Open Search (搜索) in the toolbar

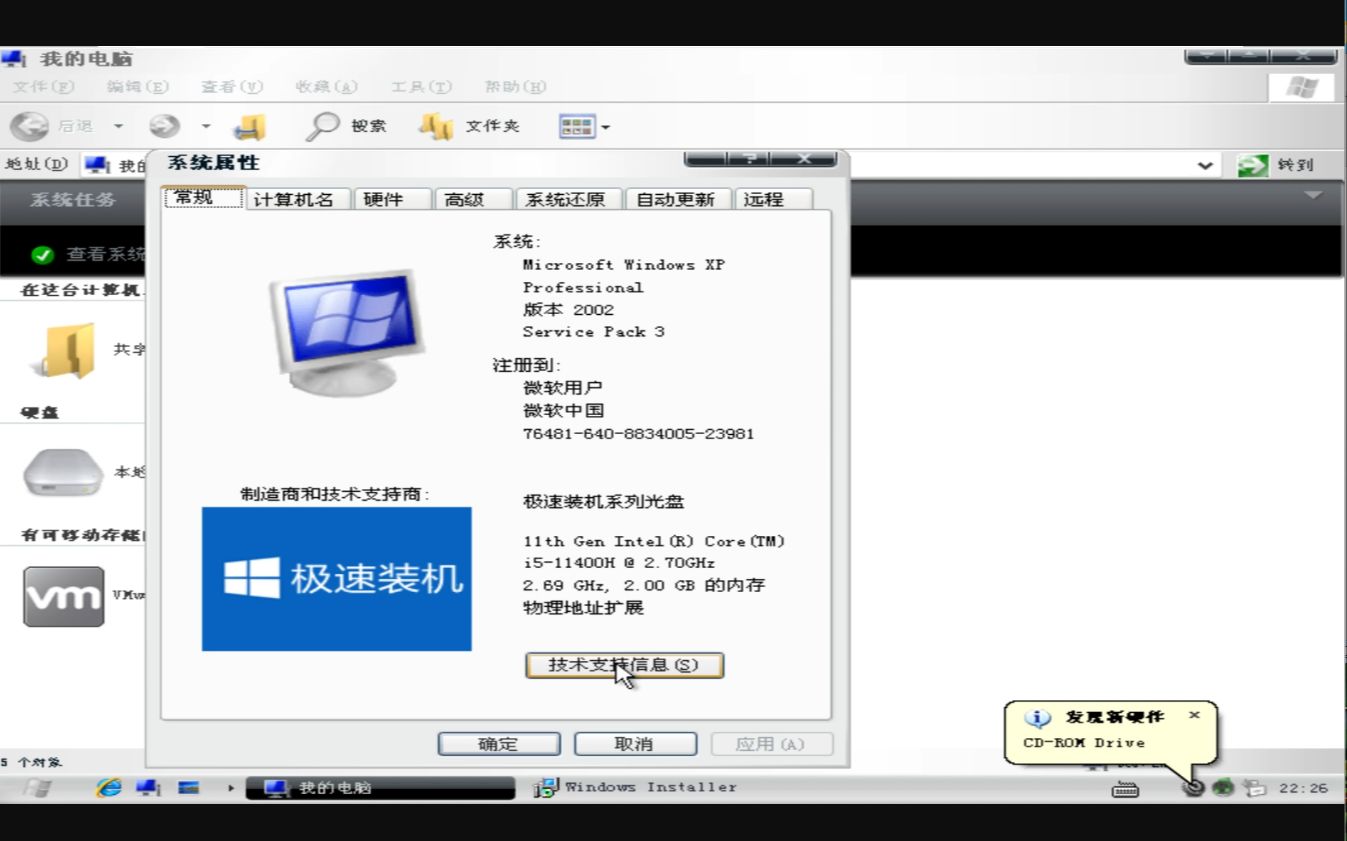pos(346,126)
